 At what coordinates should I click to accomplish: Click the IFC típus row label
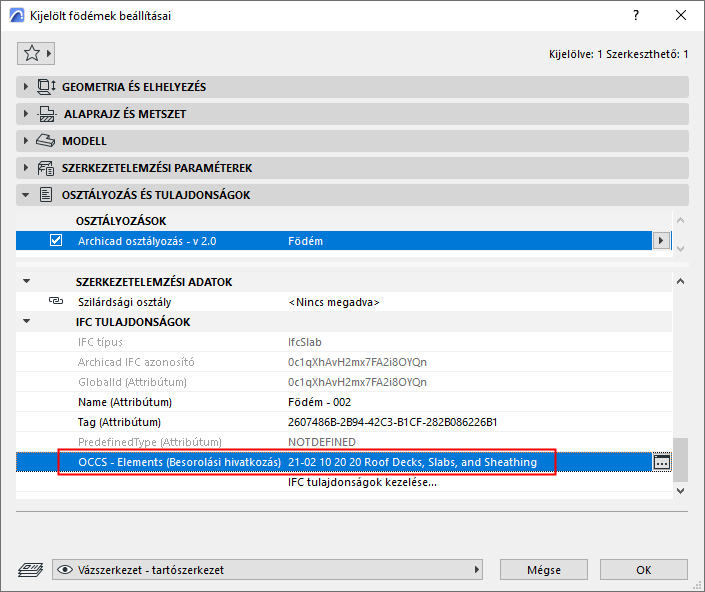[x=100, y=342]
